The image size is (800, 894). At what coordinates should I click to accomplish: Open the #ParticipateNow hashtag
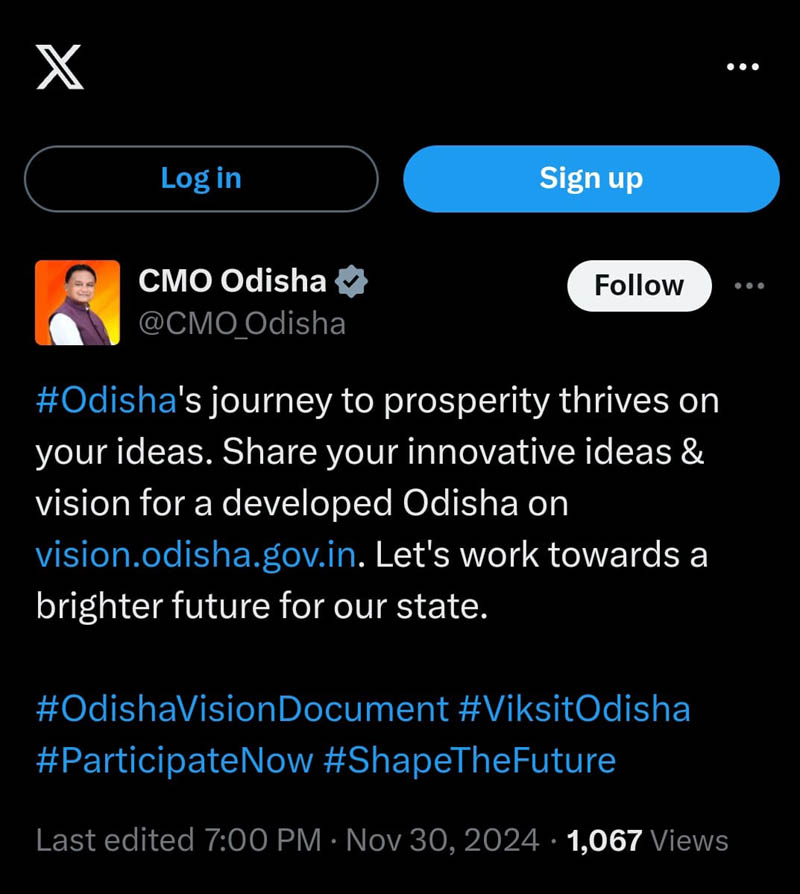[x=174, y=760]
